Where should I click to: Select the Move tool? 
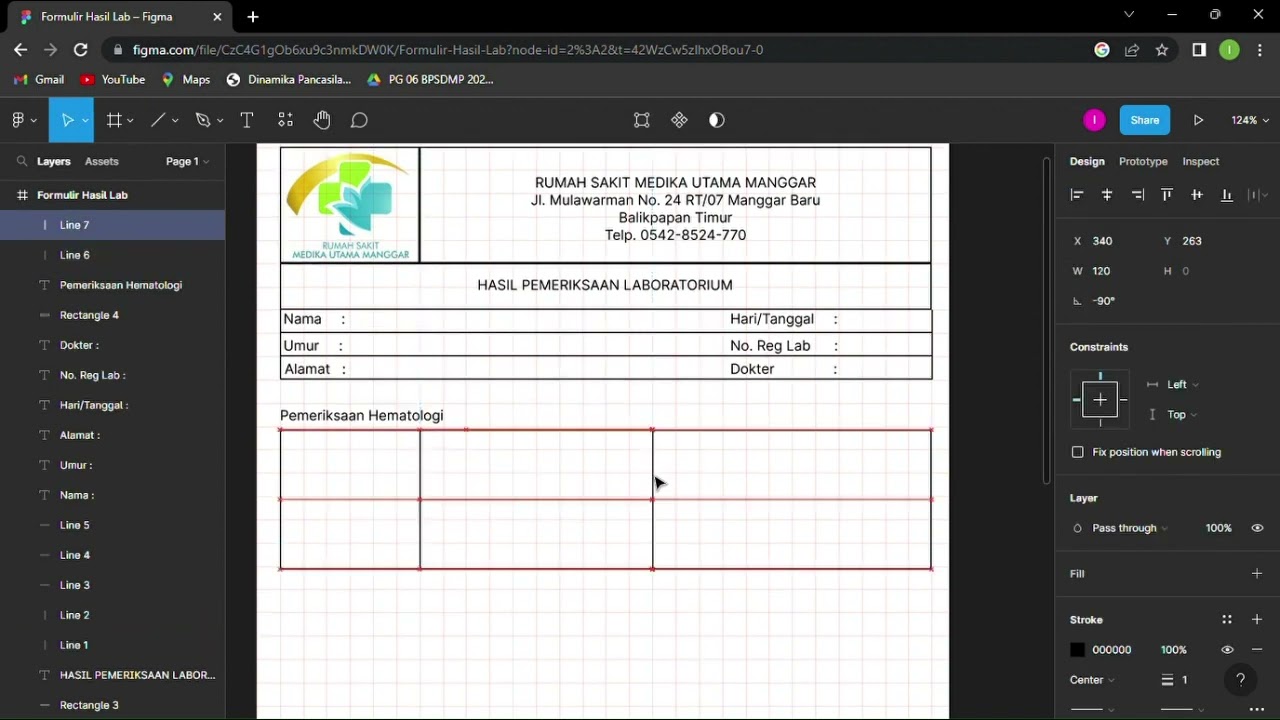point(67,120)
